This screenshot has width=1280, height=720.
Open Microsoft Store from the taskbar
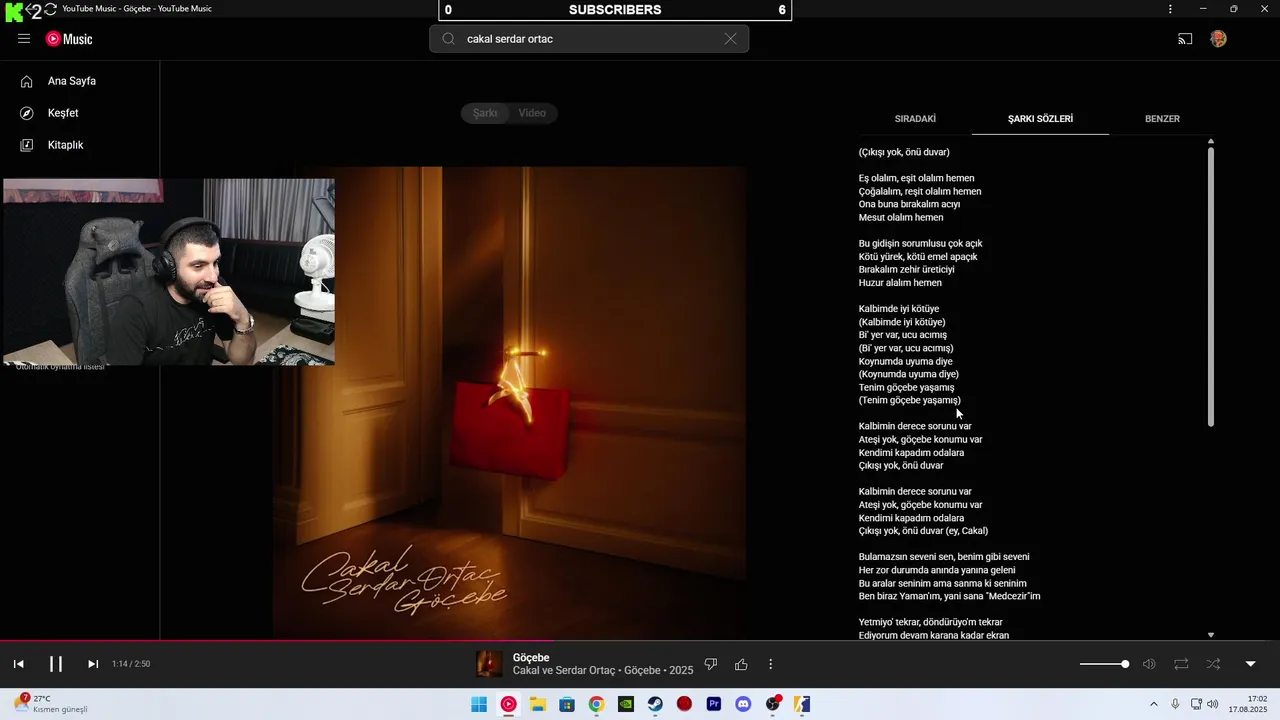567,704
